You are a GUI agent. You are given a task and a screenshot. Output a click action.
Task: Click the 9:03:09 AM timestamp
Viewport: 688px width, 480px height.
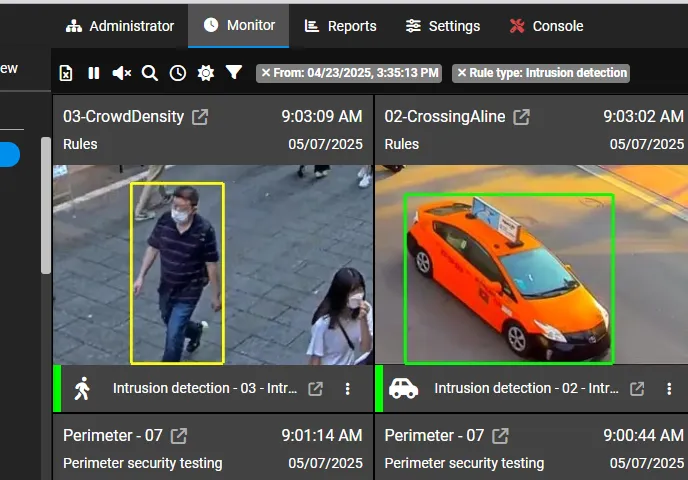[x=322, y=117]
